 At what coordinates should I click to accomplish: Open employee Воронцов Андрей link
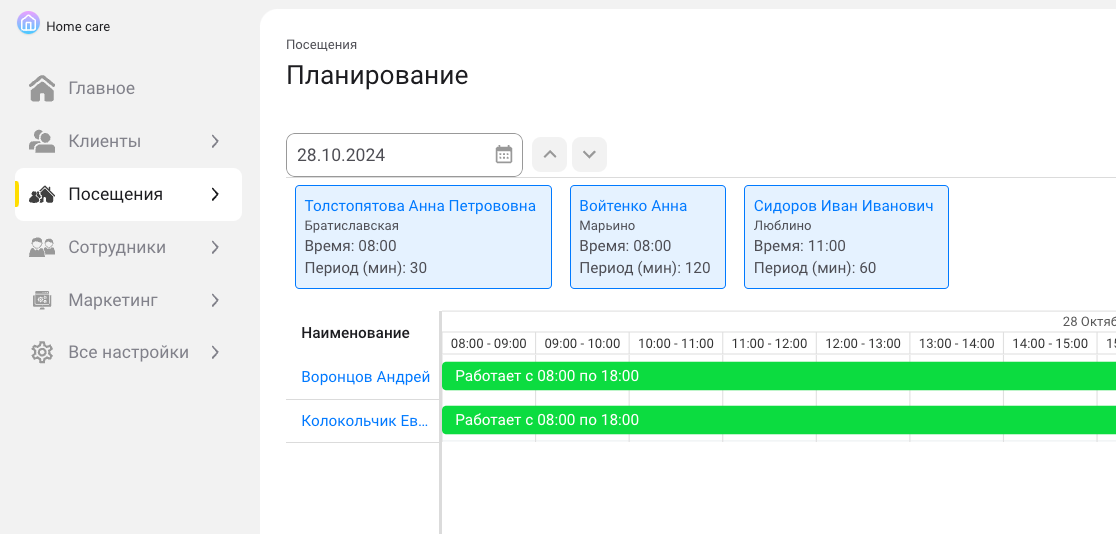tap(365, 377)
